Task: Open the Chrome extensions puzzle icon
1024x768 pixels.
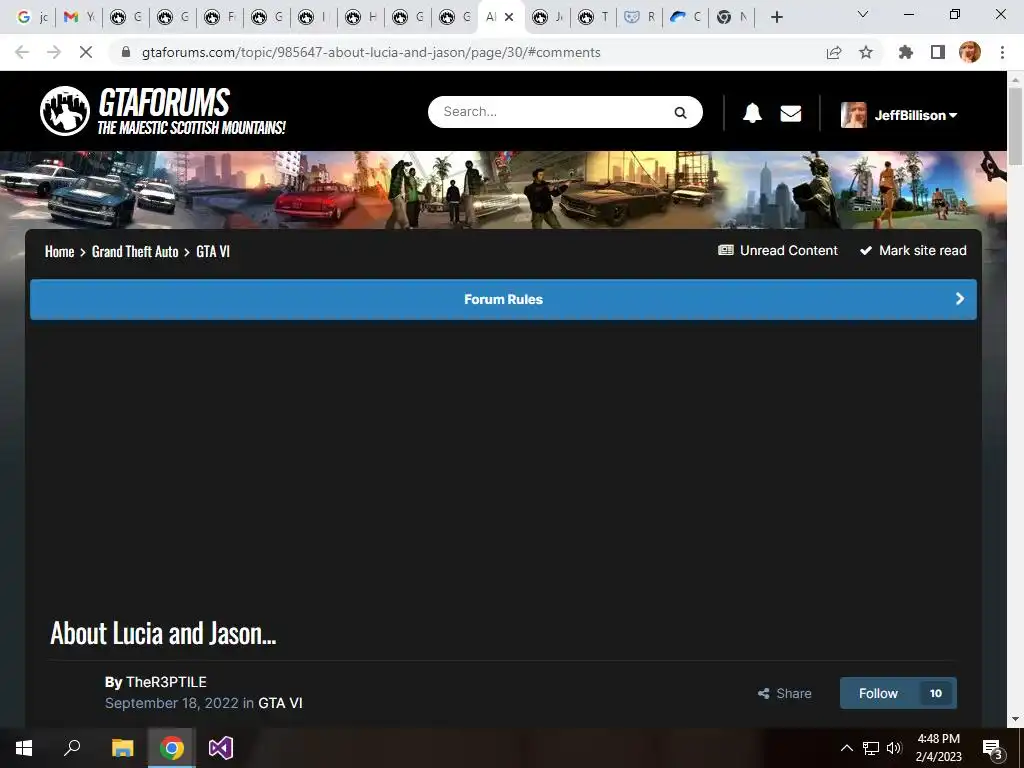Action: 906,52
